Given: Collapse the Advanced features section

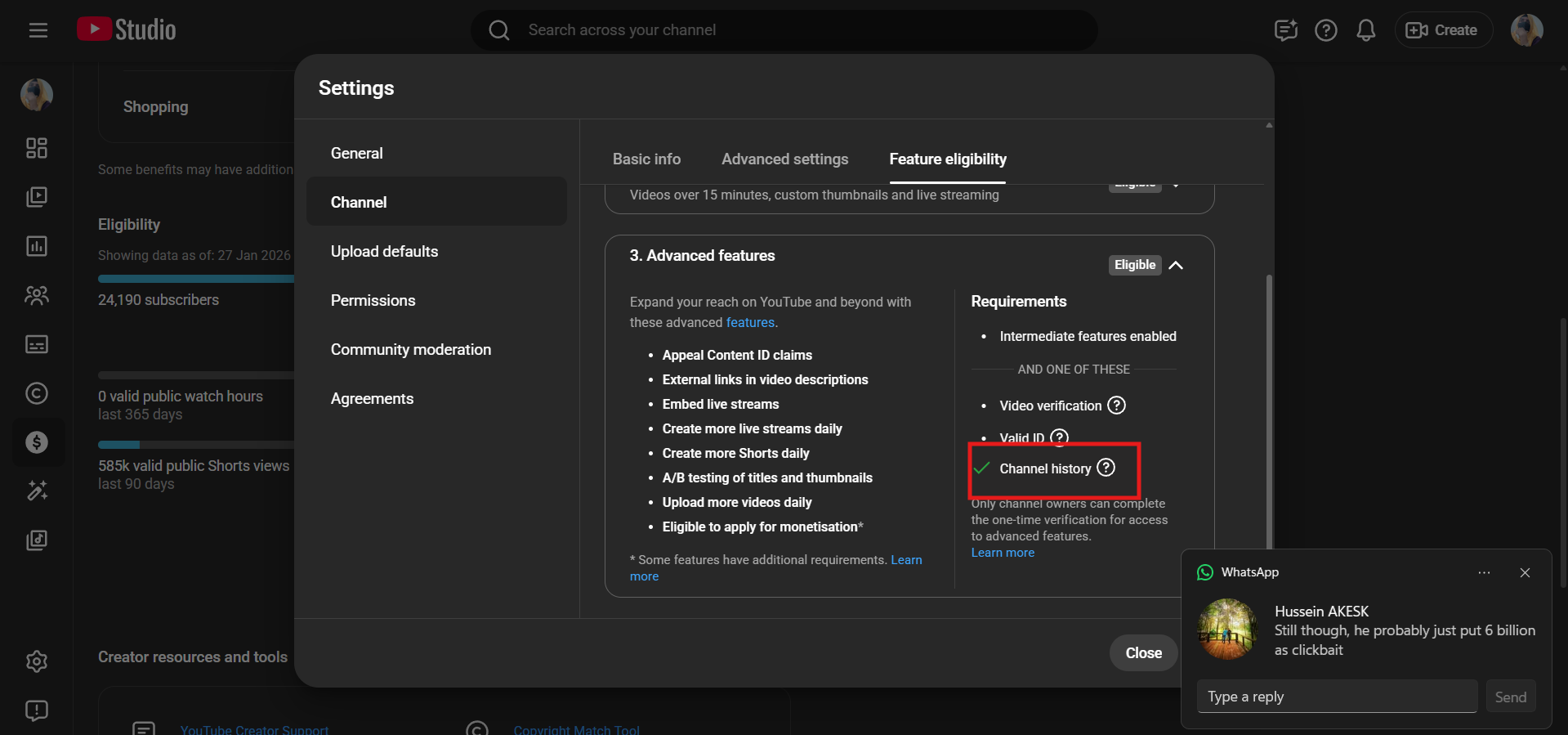Looking at the screenshot, I should (x=1176, y=265).
